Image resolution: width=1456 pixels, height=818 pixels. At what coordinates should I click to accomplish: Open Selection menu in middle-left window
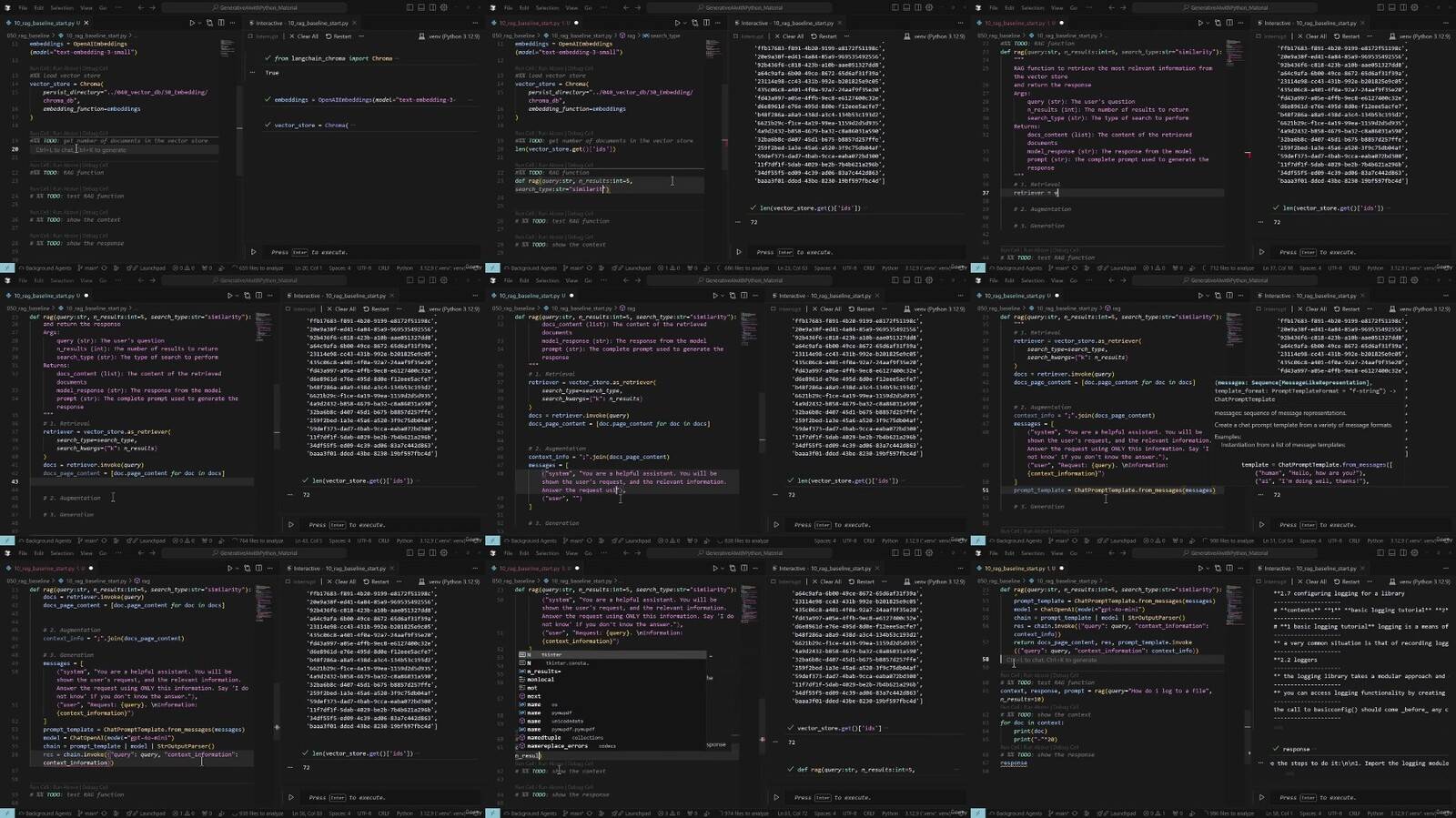click(62, 280)
